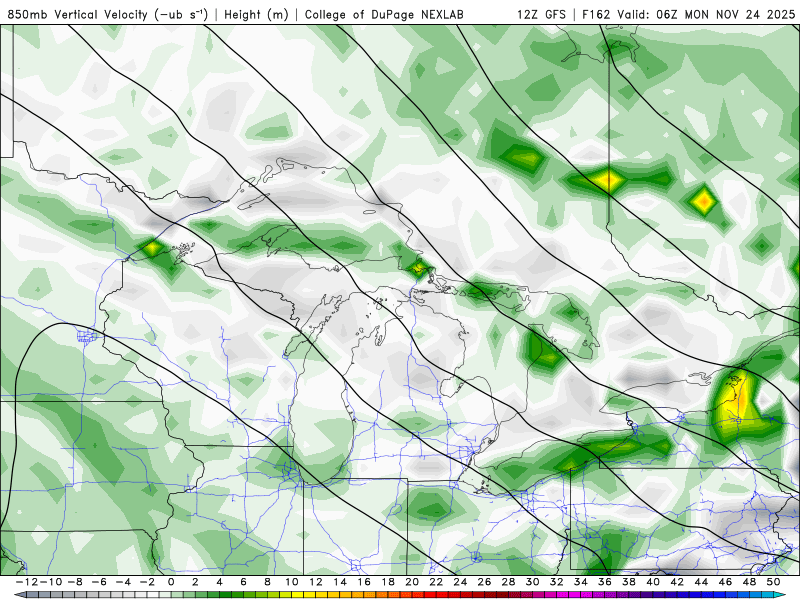The height and width of the screenshot is (600, 800).
Task: Click the '-12' color scale label
Action: (x=26, y=582)
